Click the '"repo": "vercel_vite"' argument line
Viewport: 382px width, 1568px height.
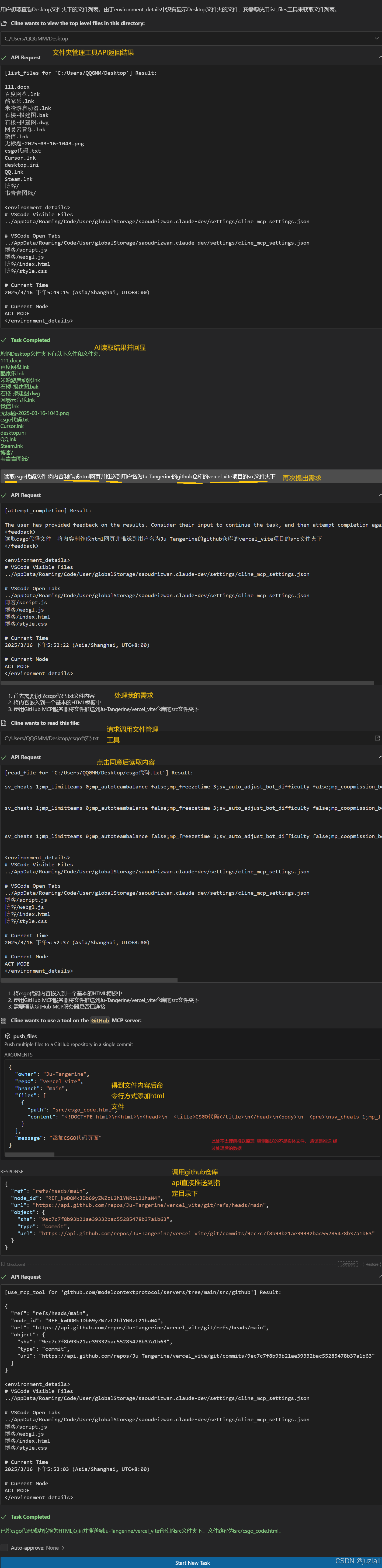(49, 1082)
